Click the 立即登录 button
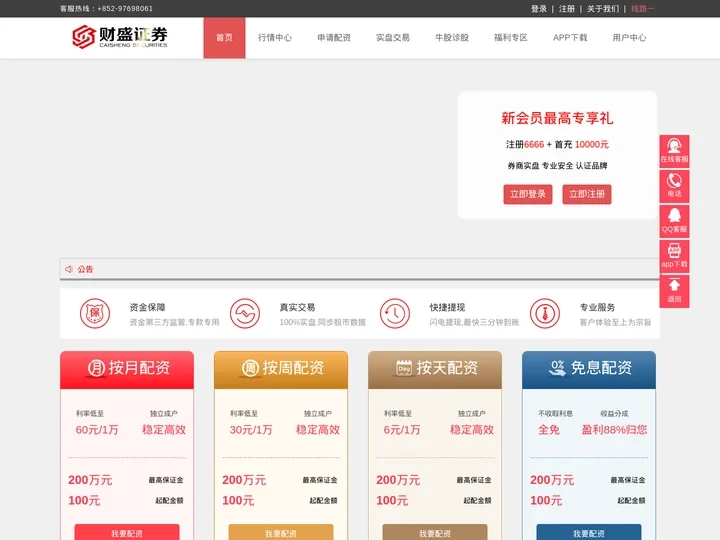This screenshot has height=540, width=720. (x=528, y=194)
